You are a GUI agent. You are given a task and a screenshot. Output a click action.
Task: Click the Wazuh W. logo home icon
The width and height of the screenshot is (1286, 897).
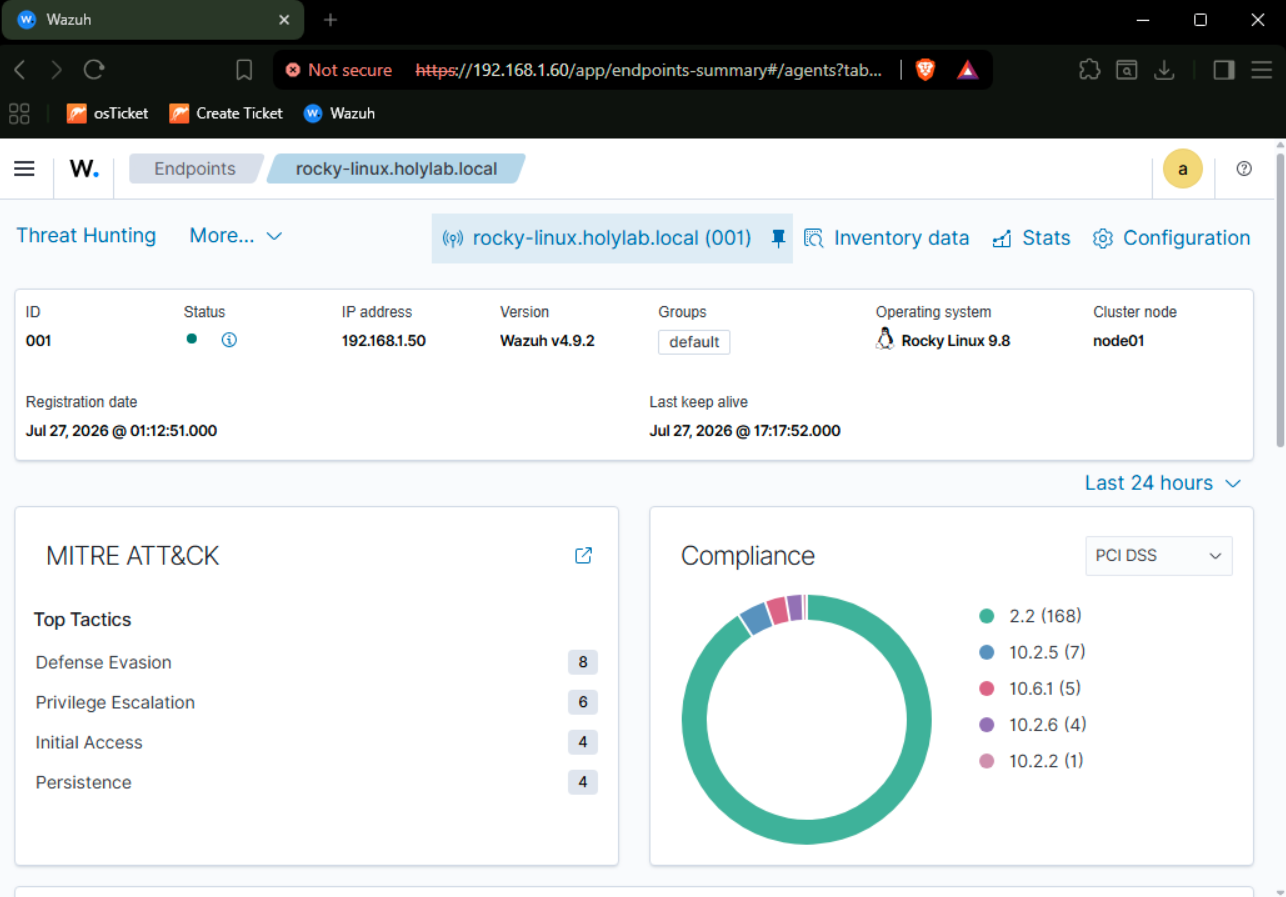tap(84, 169)
